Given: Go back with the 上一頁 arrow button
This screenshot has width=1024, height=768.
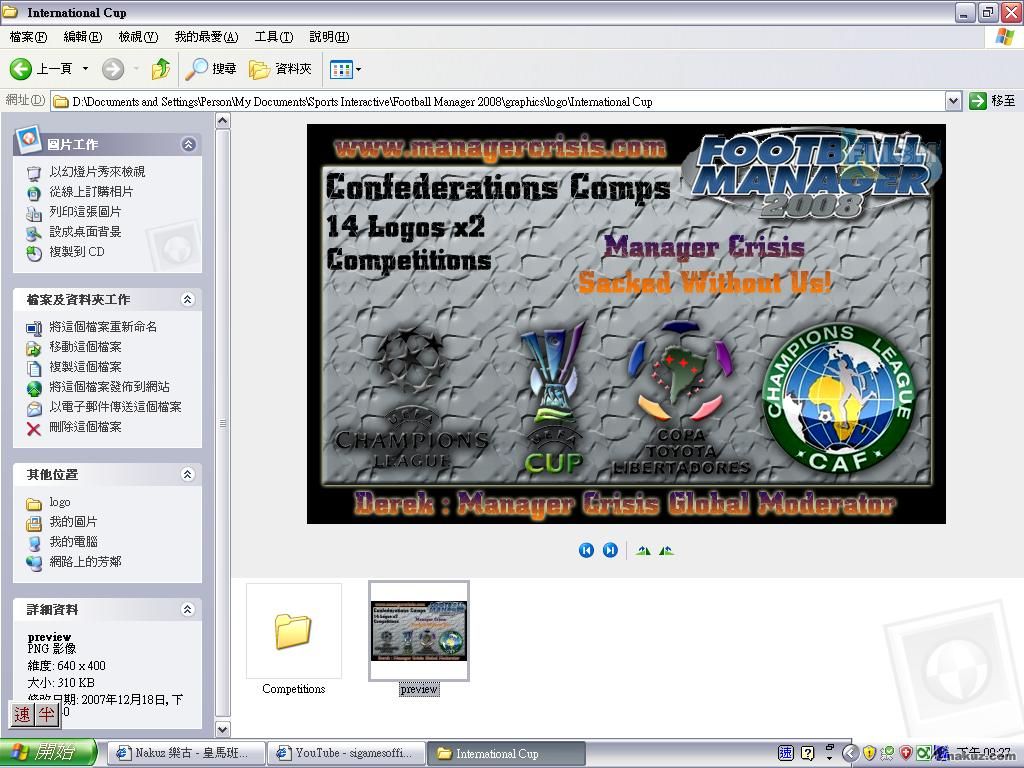Looking at the screenshot, I should (40, 69).
